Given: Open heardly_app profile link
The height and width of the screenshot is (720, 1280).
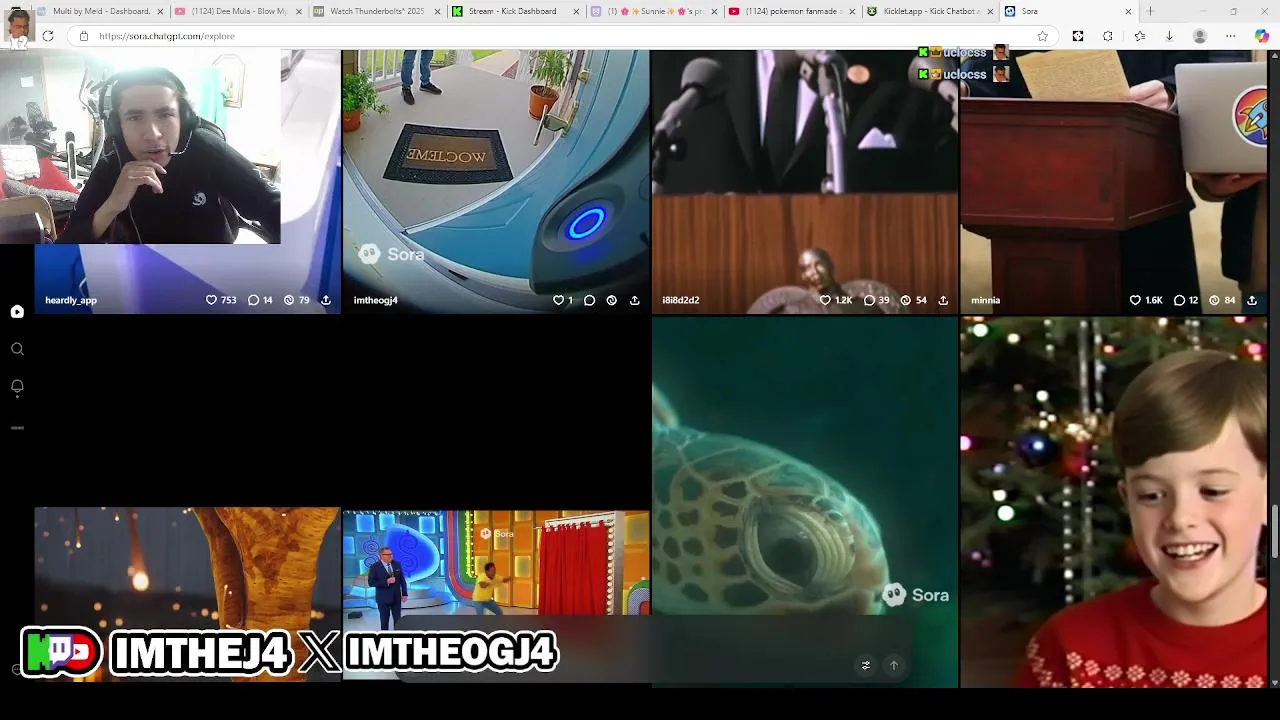Looking at the screenshot, I should [x=71, y=300].
